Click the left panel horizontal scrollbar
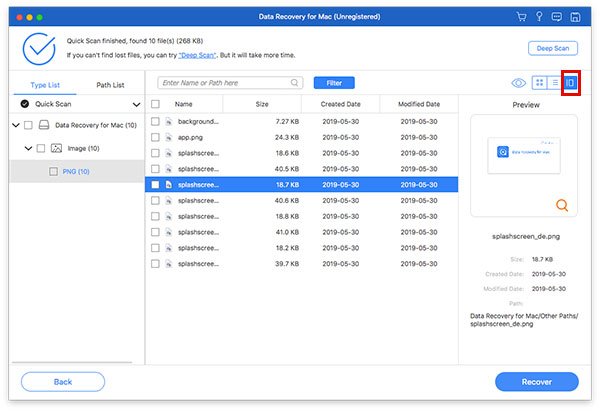The image size is (600, 411). [x=72, y=362]
